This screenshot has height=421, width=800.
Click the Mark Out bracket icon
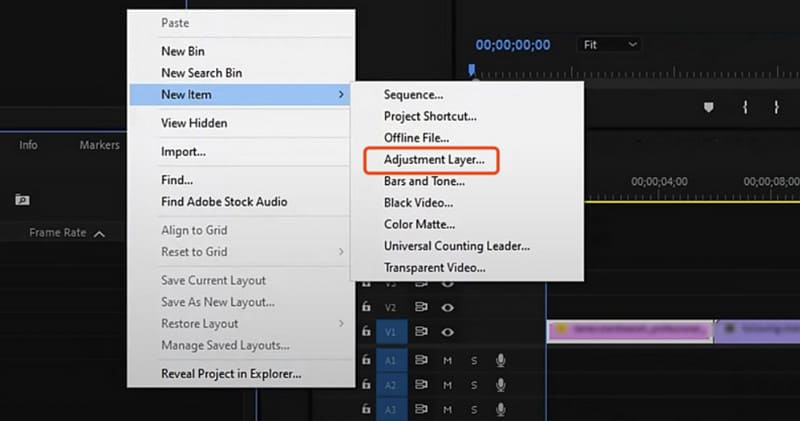point(775,106)
